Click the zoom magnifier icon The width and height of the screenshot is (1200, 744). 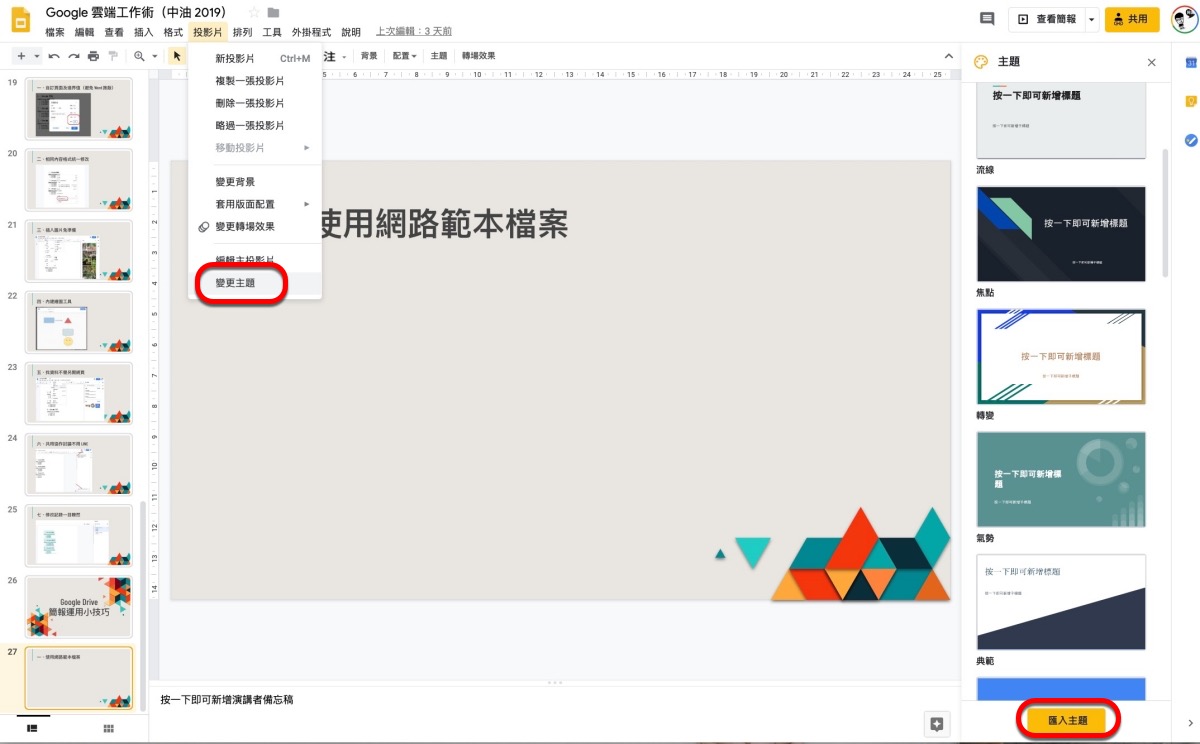pos(139,56)
